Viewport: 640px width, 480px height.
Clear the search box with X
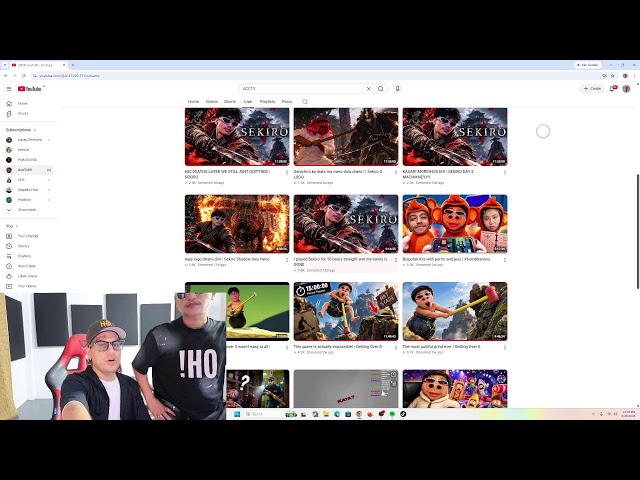(369, 89)
